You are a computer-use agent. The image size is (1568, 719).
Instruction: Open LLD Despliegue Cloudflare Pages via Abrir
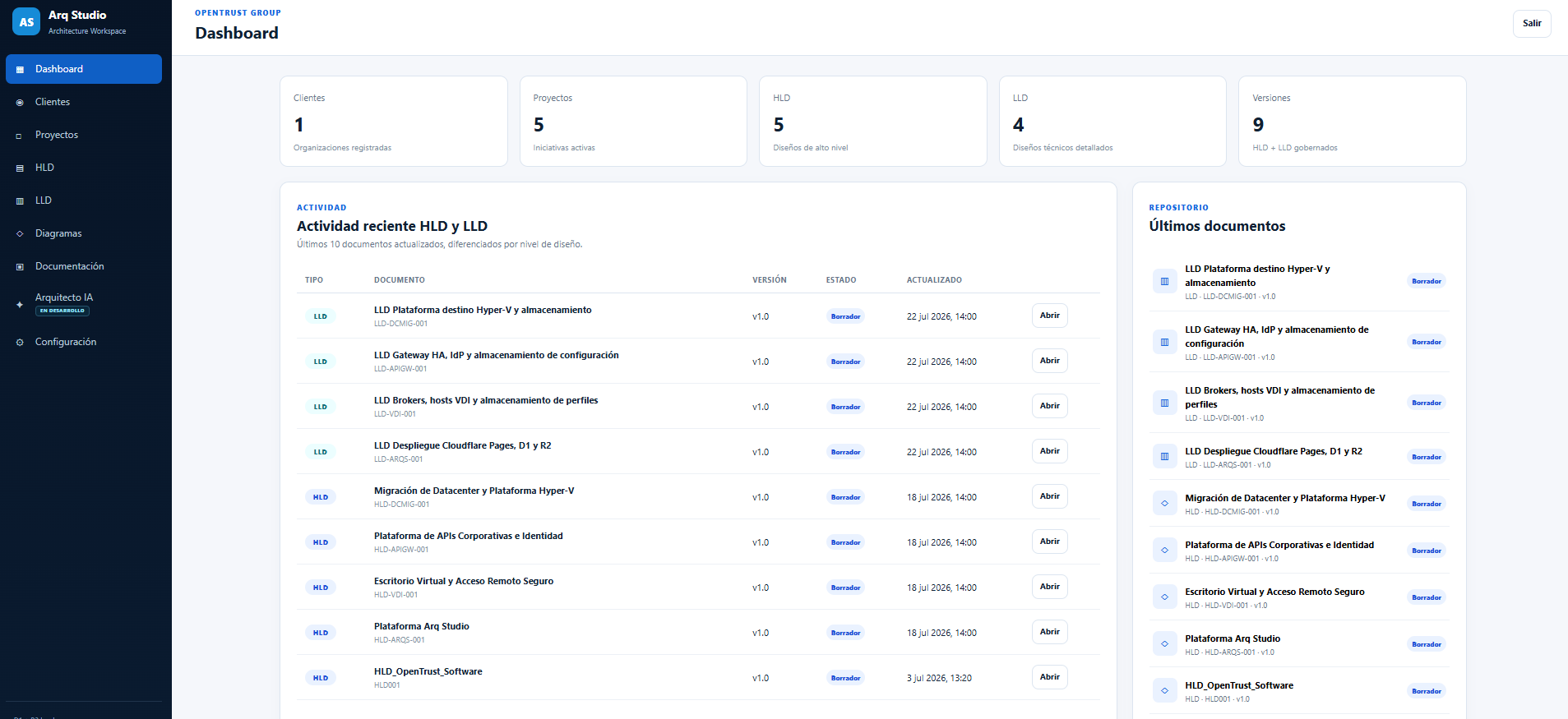click(1050, 451)
